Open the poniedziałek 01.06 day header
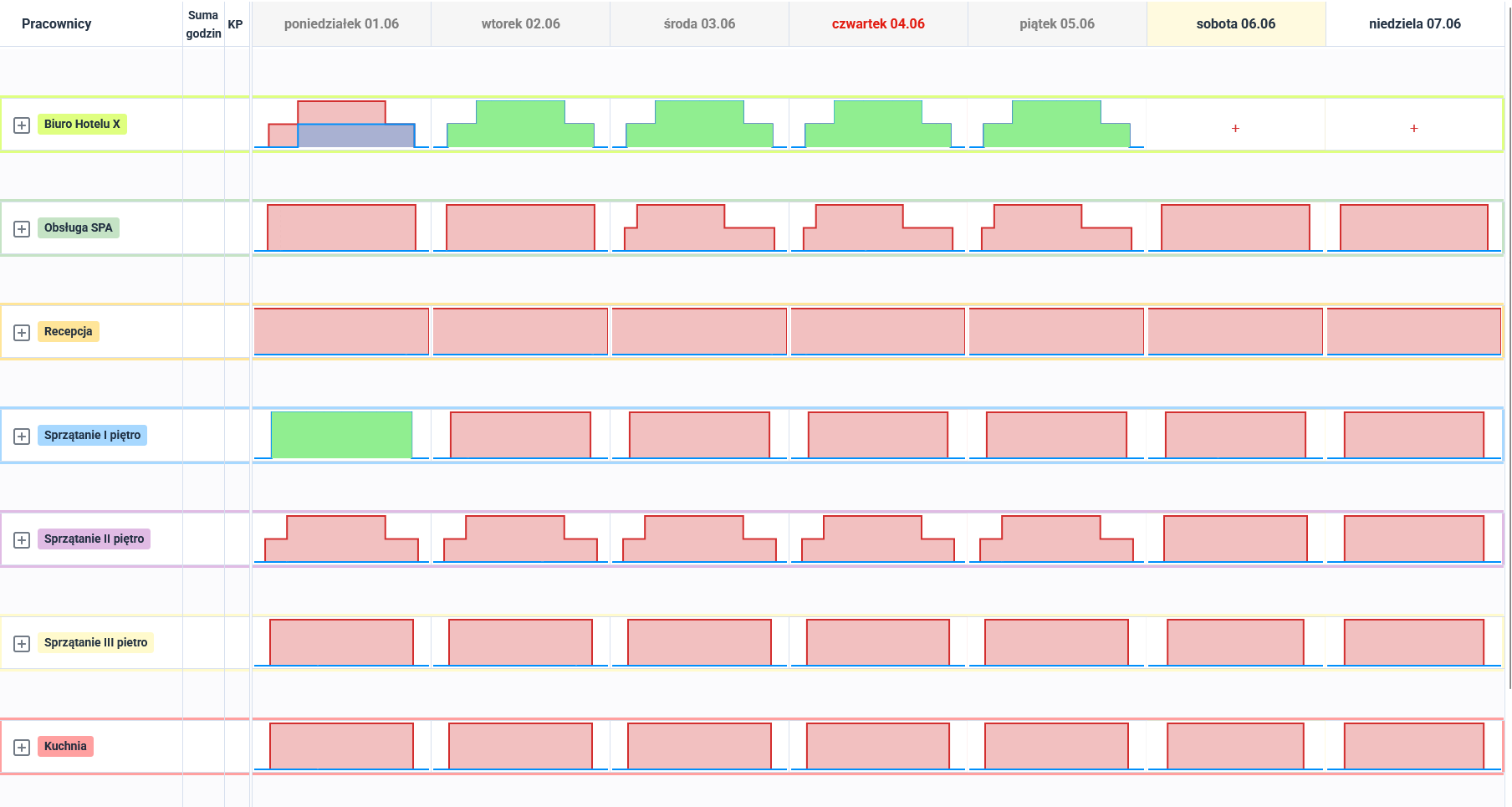Viewport: 1512px width, 807px height. (x=341, y=23)
